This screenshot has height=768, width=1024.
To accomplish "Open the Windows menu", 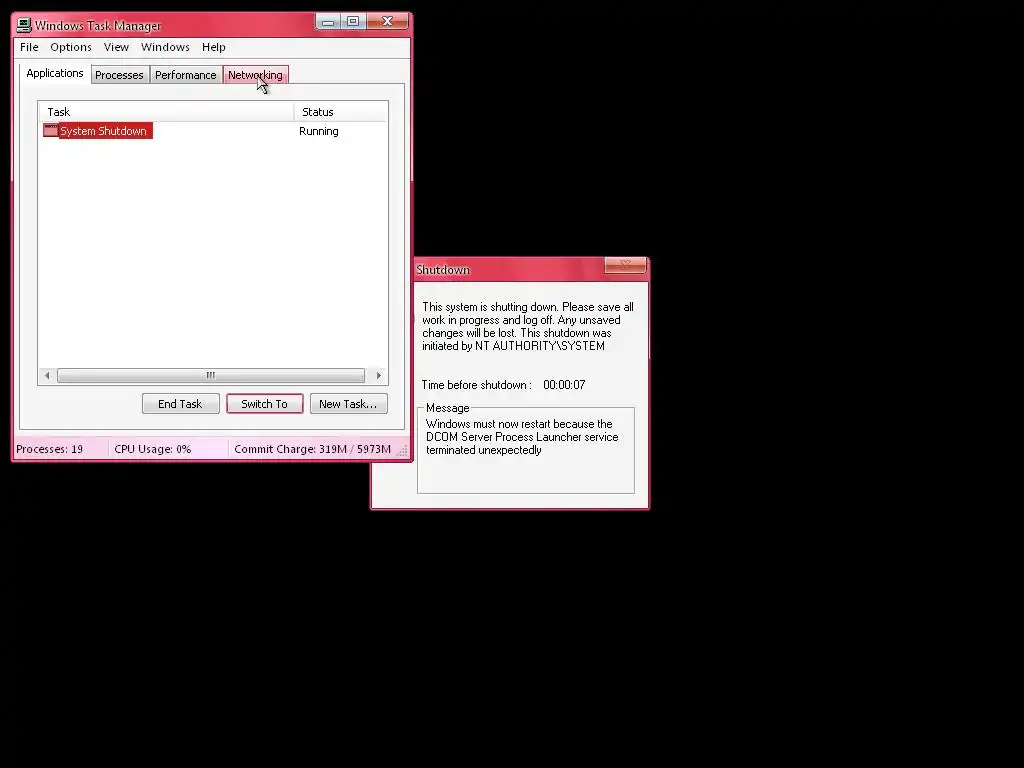I will click(165, 47).
